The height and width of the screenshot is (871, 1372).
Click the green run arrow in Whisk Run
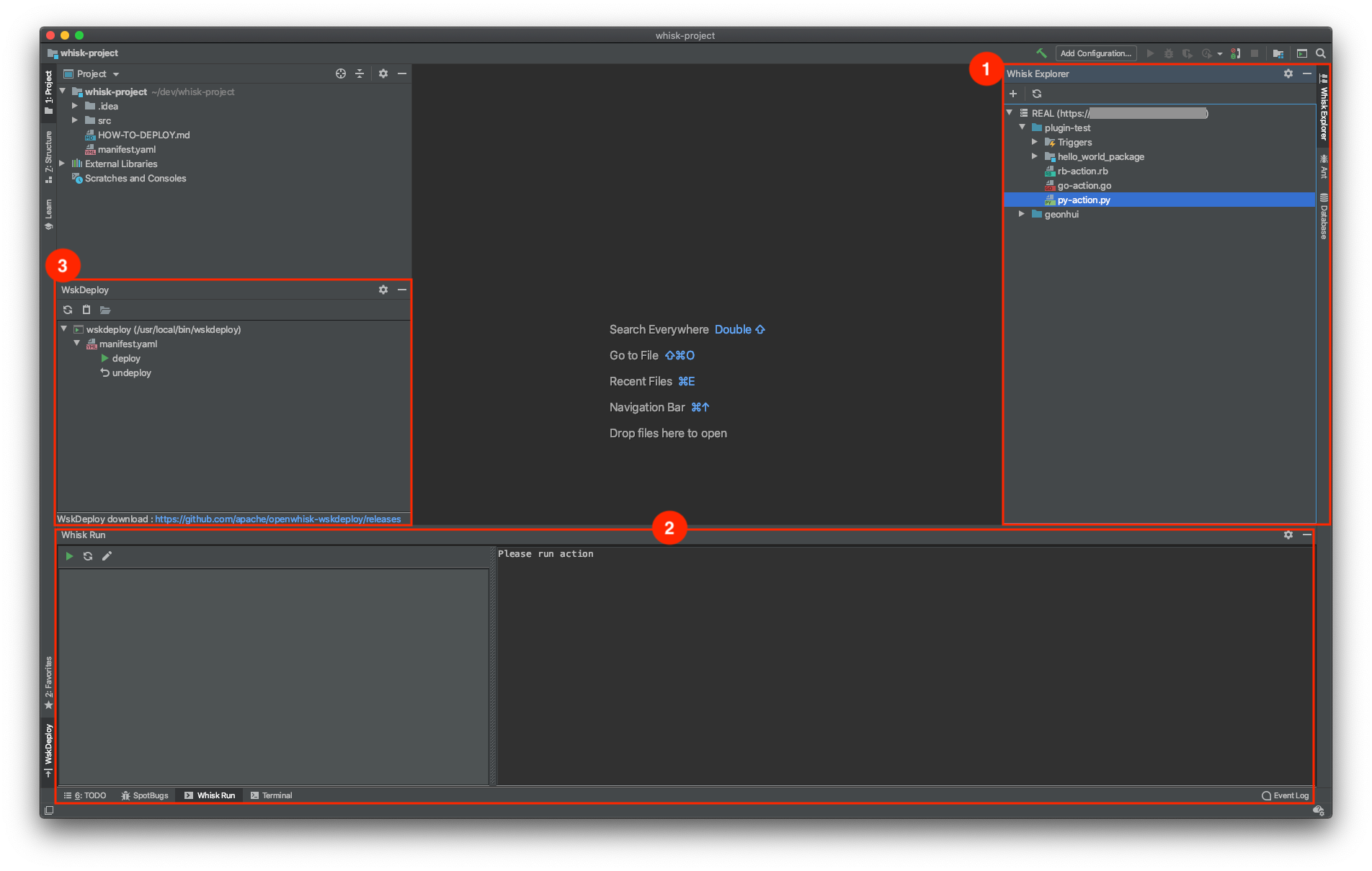point(69,555)
